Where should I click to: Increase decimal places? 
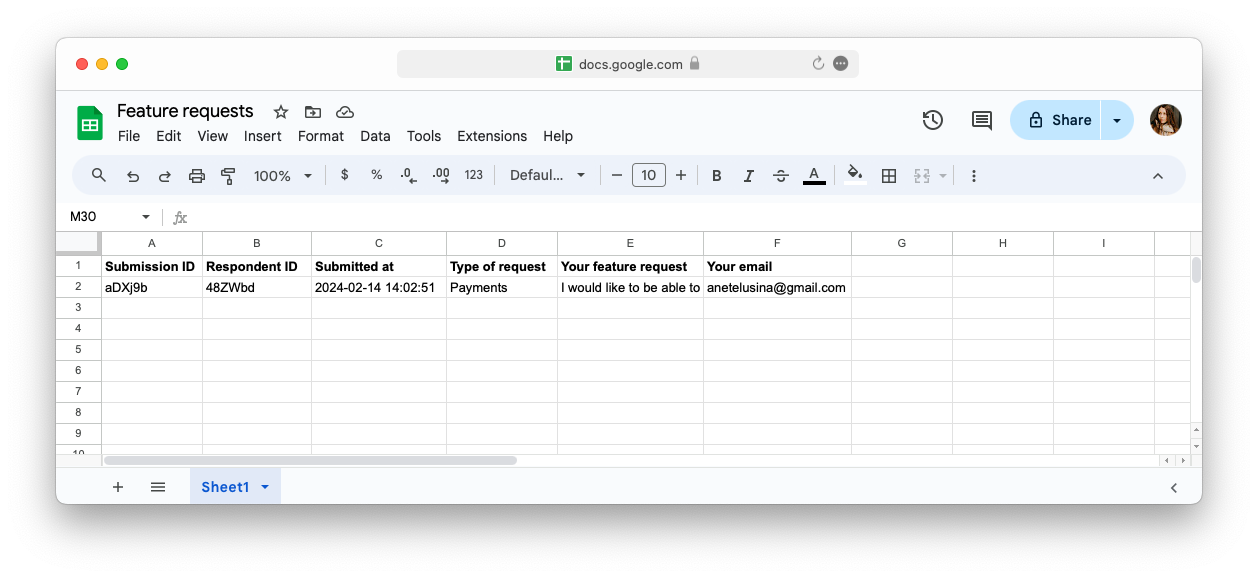(441, 175)
